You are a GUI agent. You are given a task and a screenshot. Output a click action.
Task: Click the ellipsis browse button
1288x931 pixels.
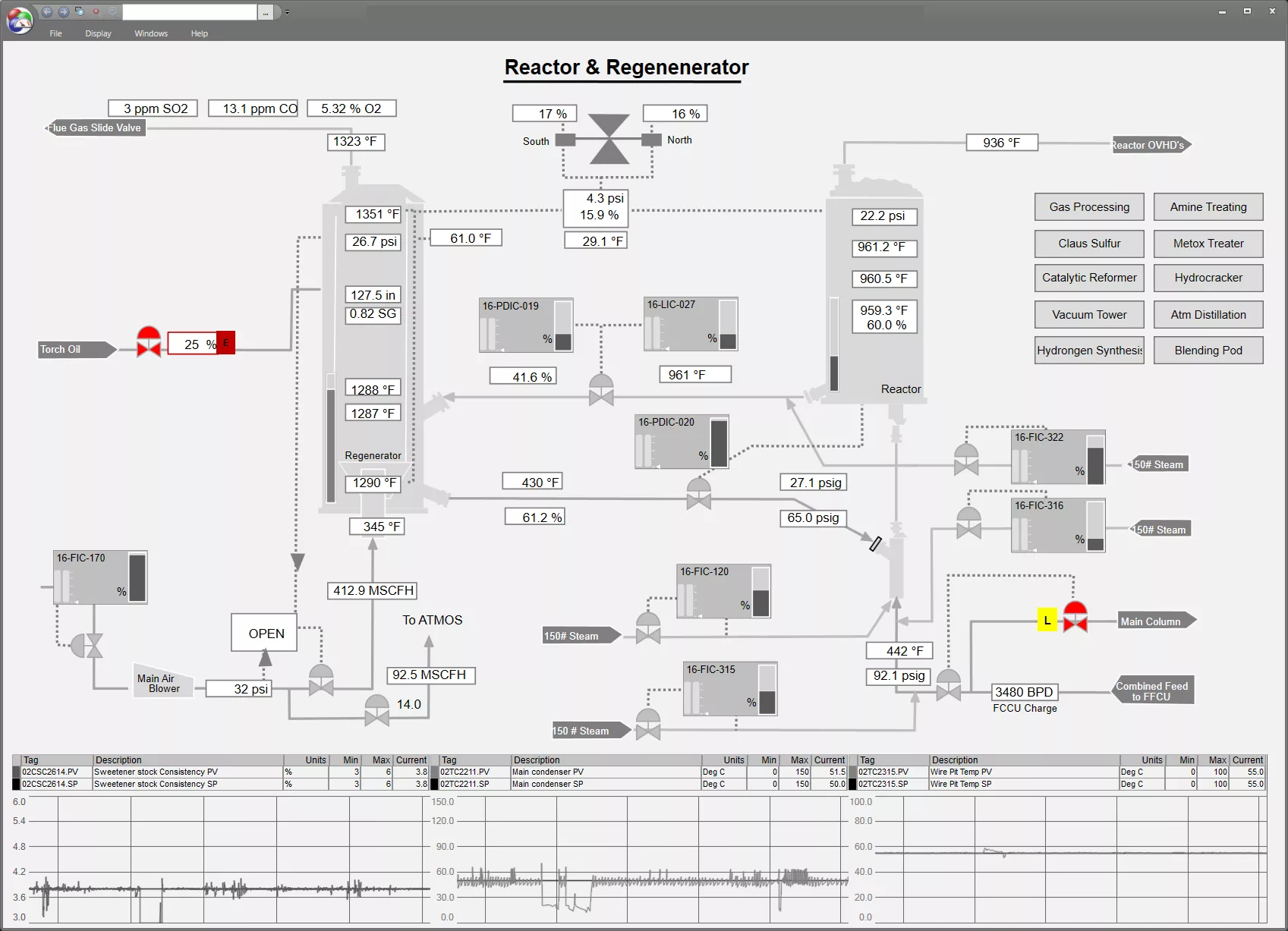[x=265, y=12]
